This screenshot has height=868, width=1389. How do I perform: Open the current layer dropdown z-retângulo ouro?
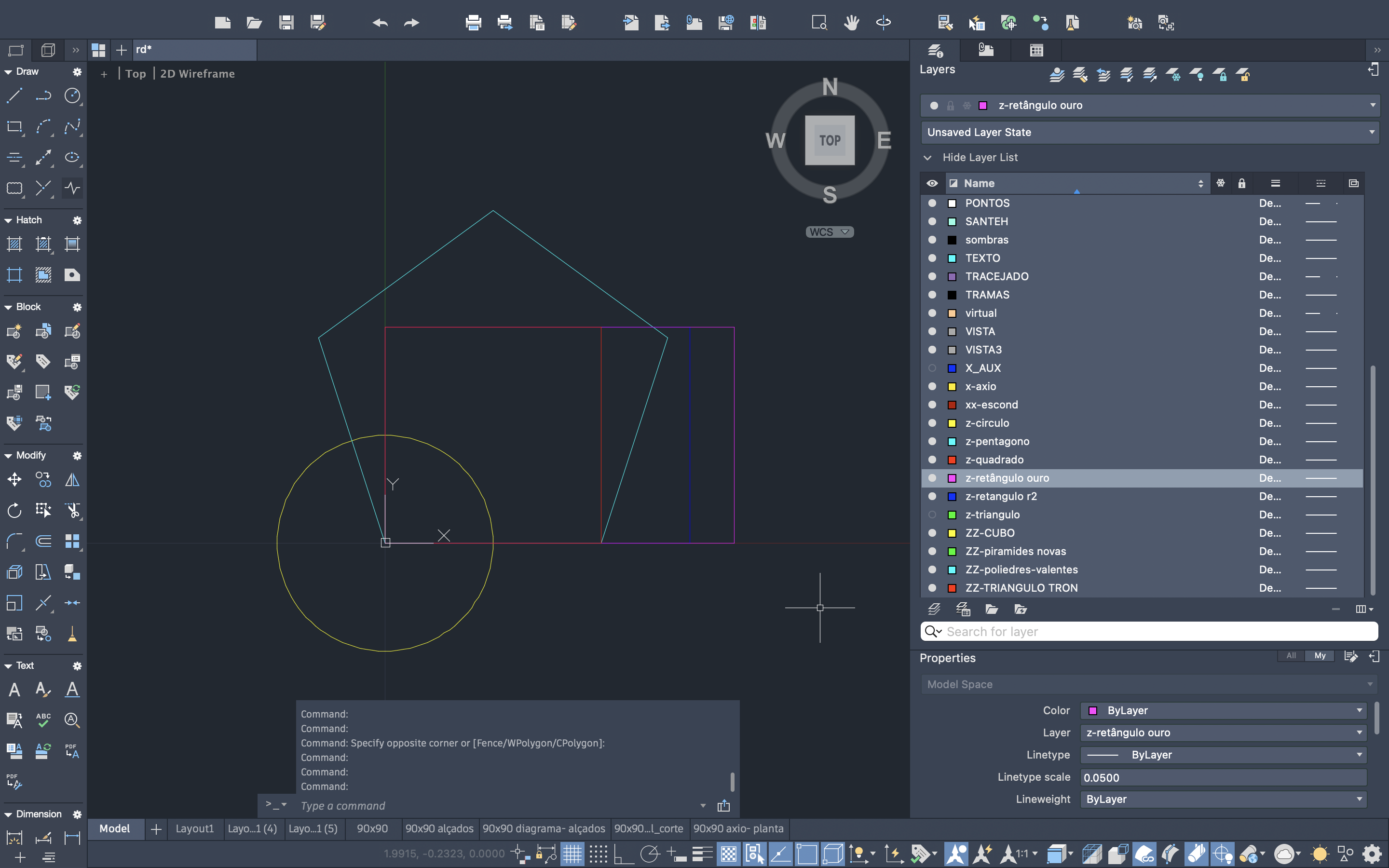[x=1372, y=105]
